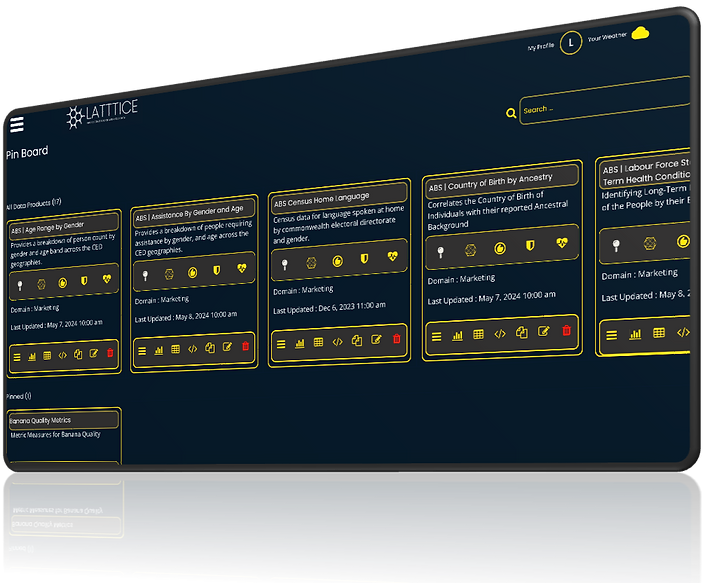Click the heart health icon on the Country of Birth by Ancestry card

(562, 243)
